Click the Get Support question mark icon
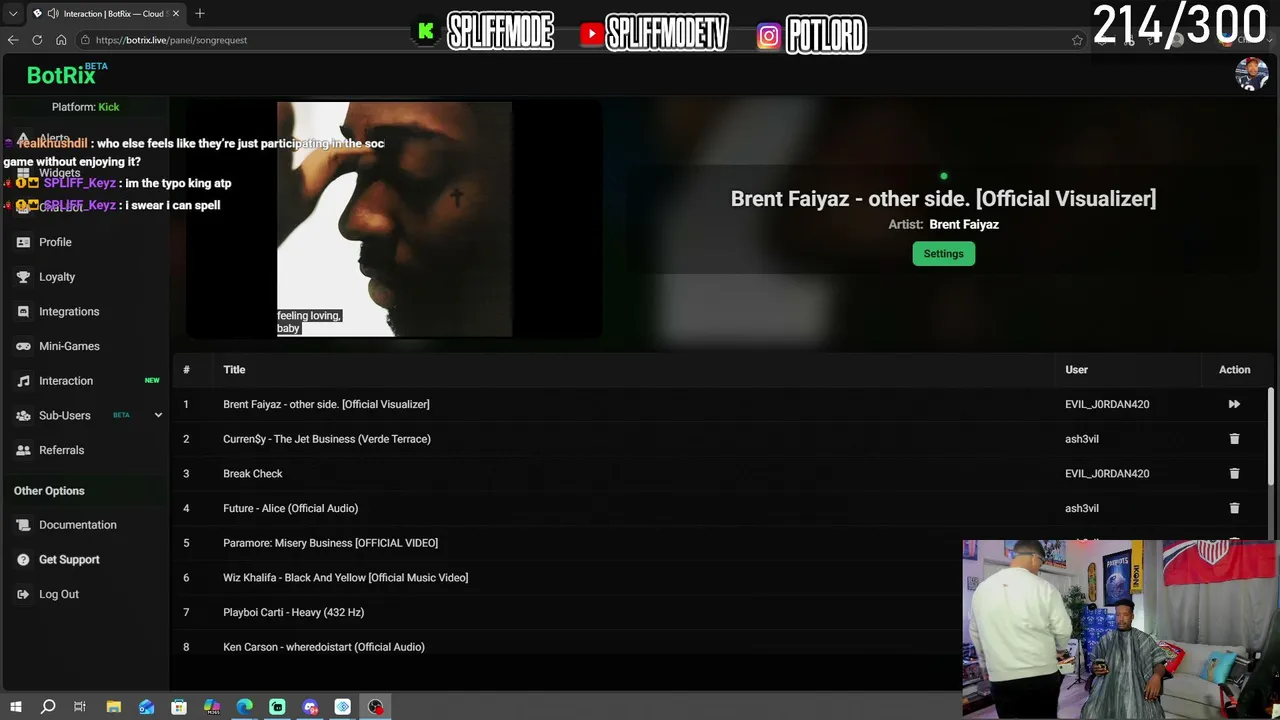 pos(23,560)
